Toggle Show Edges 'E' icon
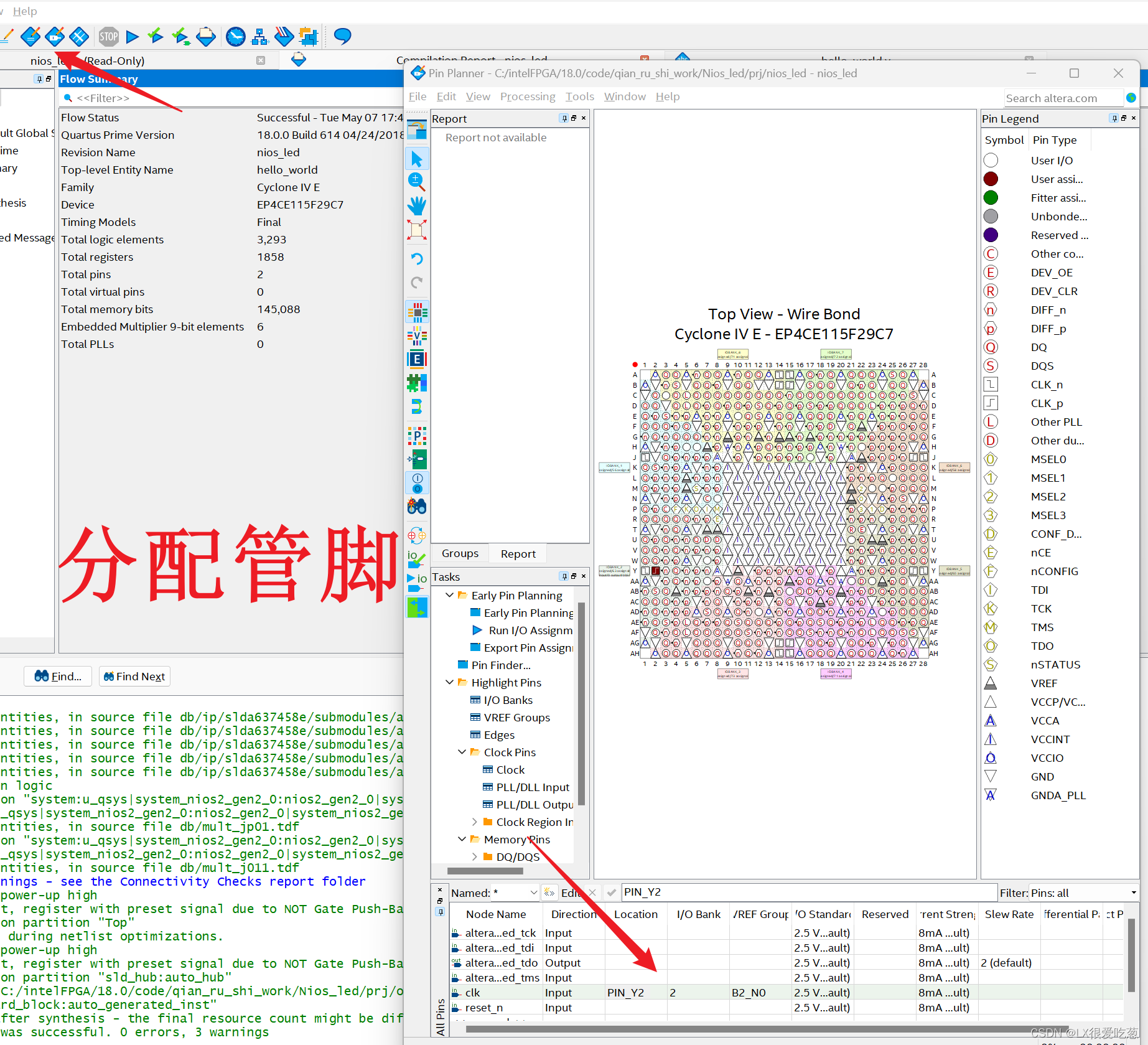The height and width of the screenshot is (1045, 1148). (417, 359)
